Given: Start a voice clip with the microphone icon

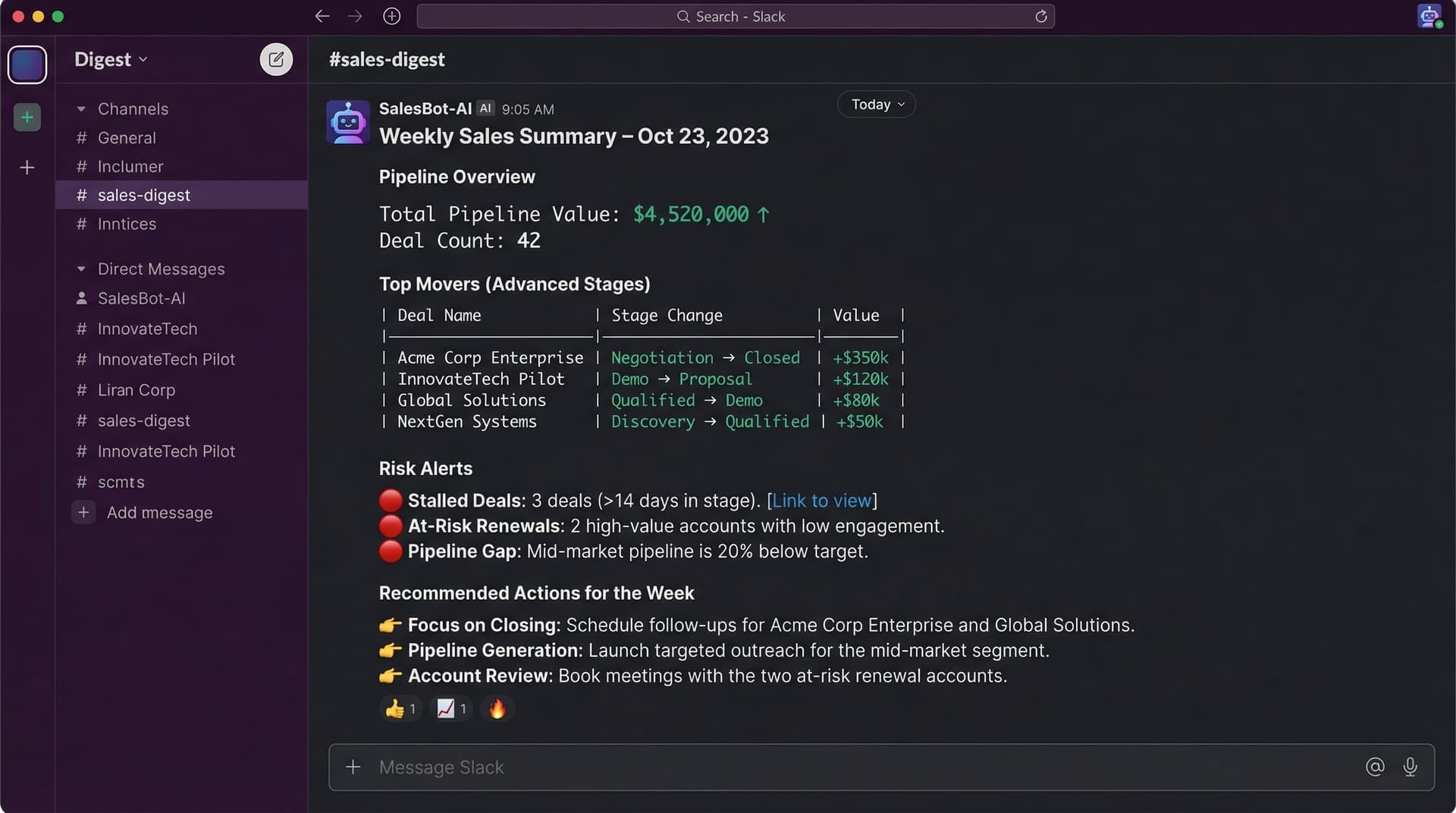Looking at the screenshot, I should (x=1411, y=767).
